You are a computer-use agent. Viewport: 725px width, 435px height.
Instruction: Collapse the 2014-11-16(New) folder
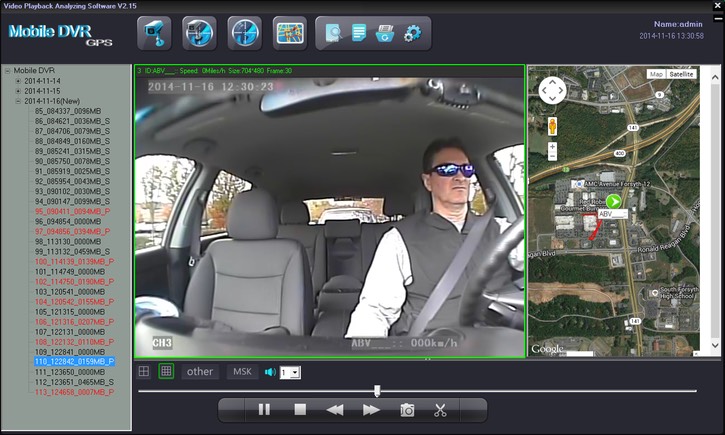(x=18, y=101)
